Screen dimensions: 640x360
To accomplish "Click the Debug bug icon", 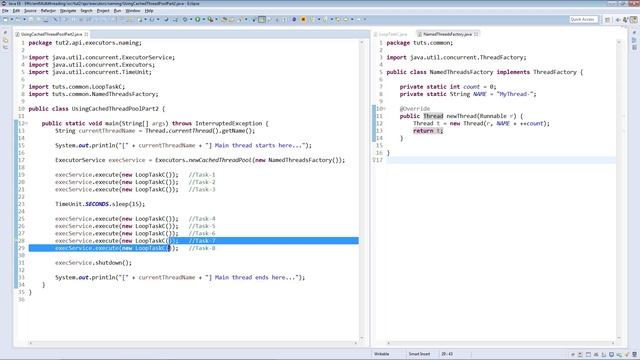I will point(185,20).
